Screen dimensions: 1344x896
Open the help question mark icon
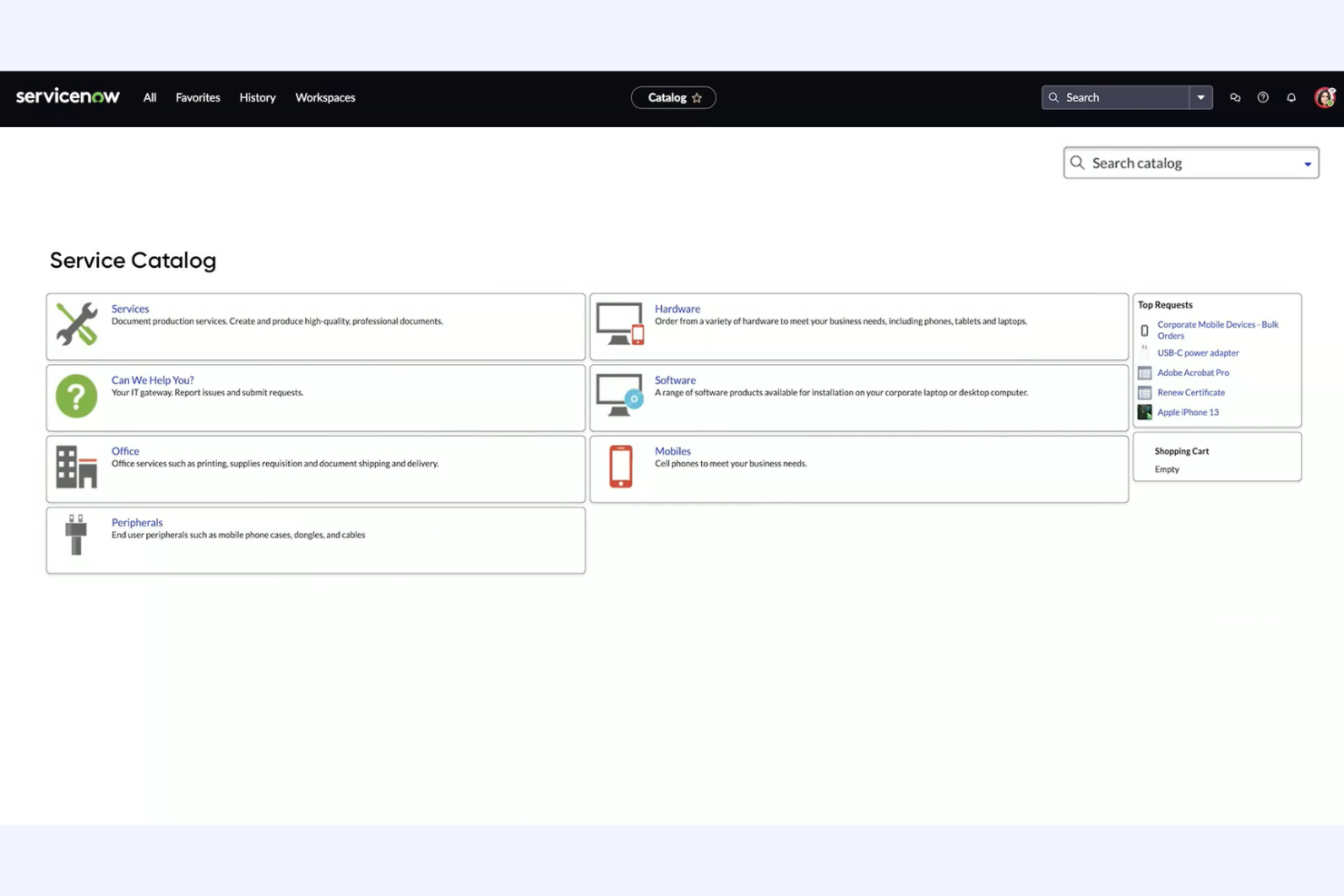coord(1262,97)
